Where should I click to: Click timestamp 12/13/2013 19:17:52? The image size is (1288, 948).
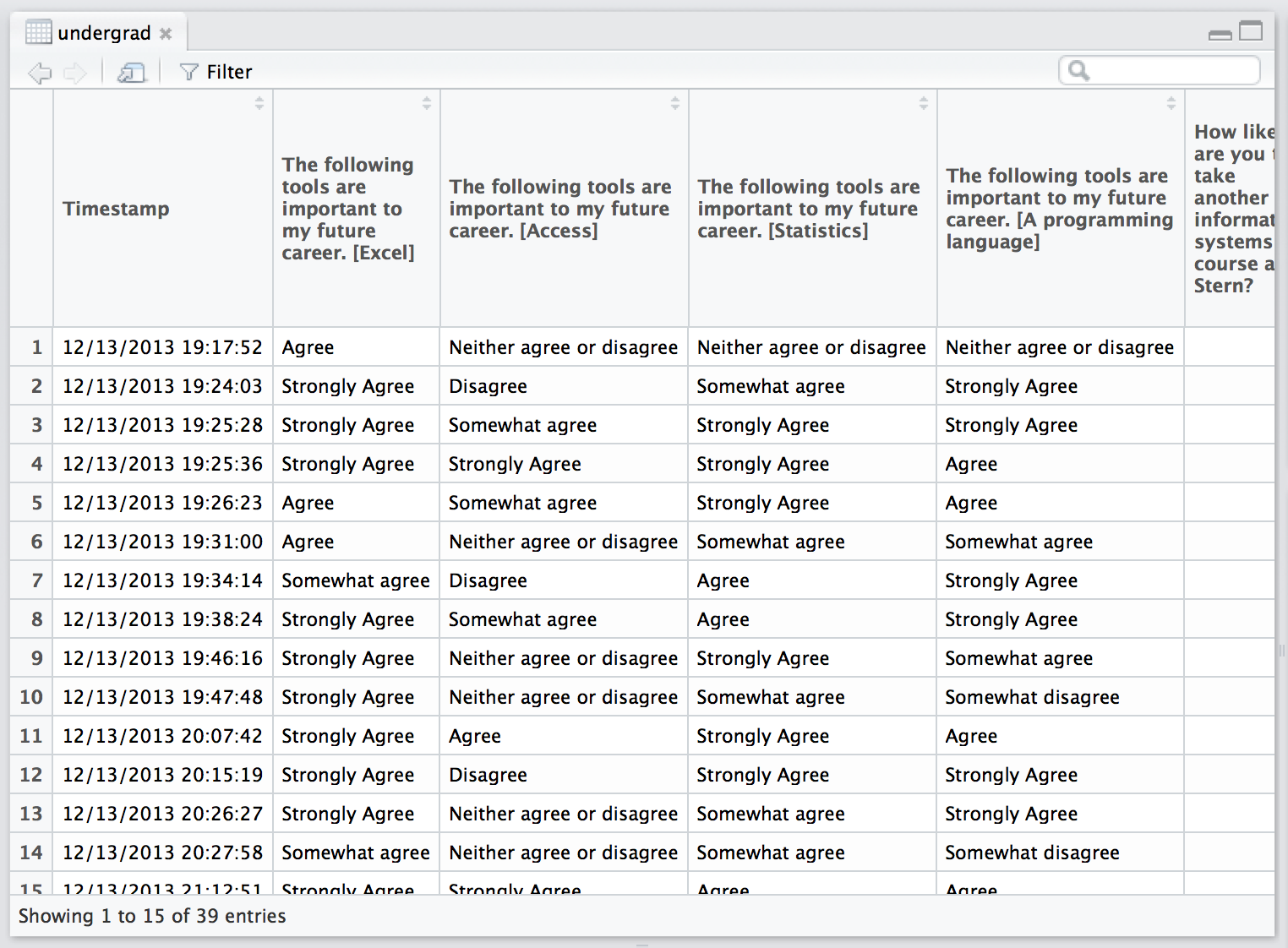coord(162,347)
